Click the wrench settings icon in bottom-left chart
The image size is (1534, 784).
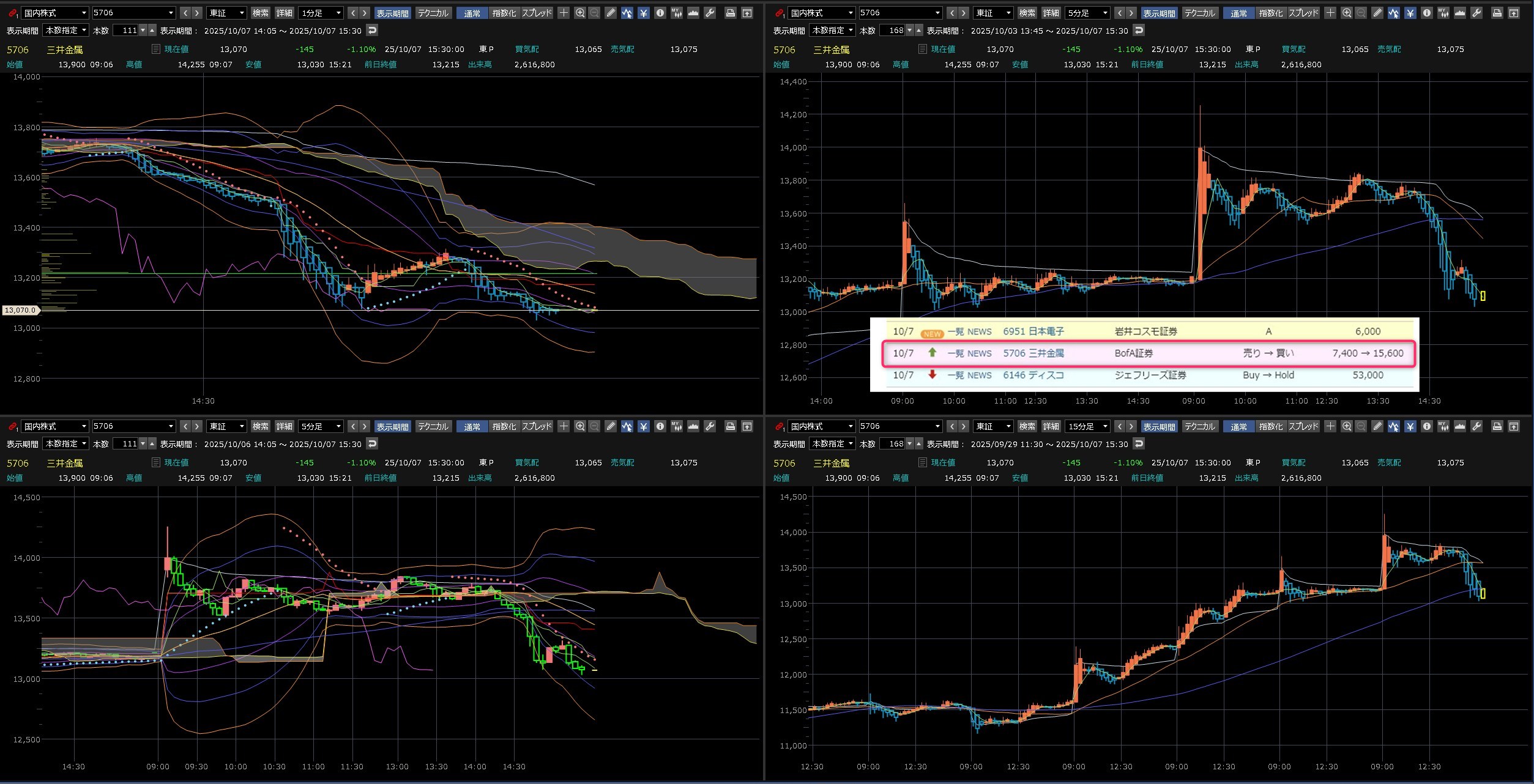pyautogui.click(x=710, y=426)
